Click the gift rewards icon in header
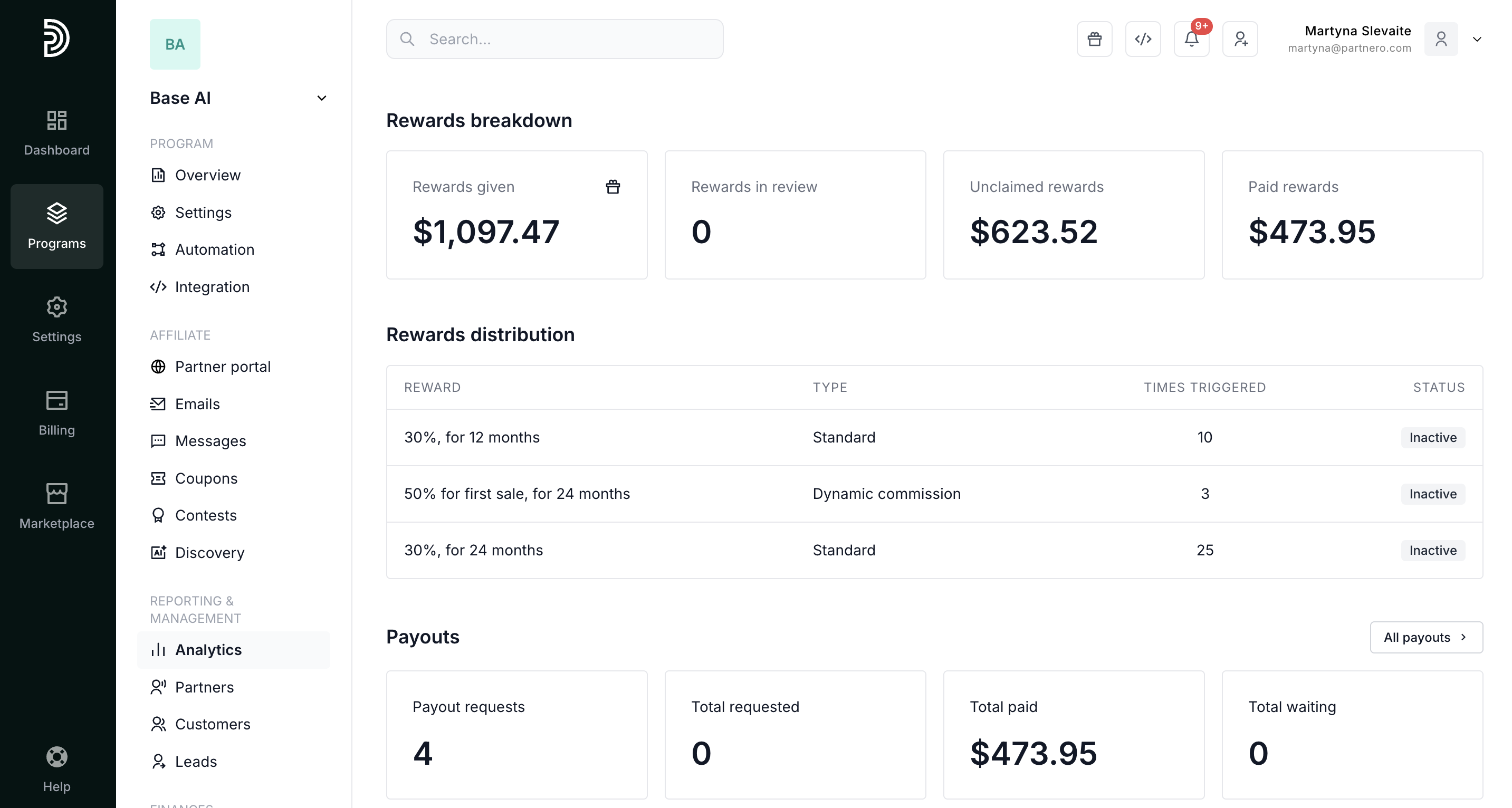Image resolution: width=1512 pixels, height=808 pixels. 1094,40
